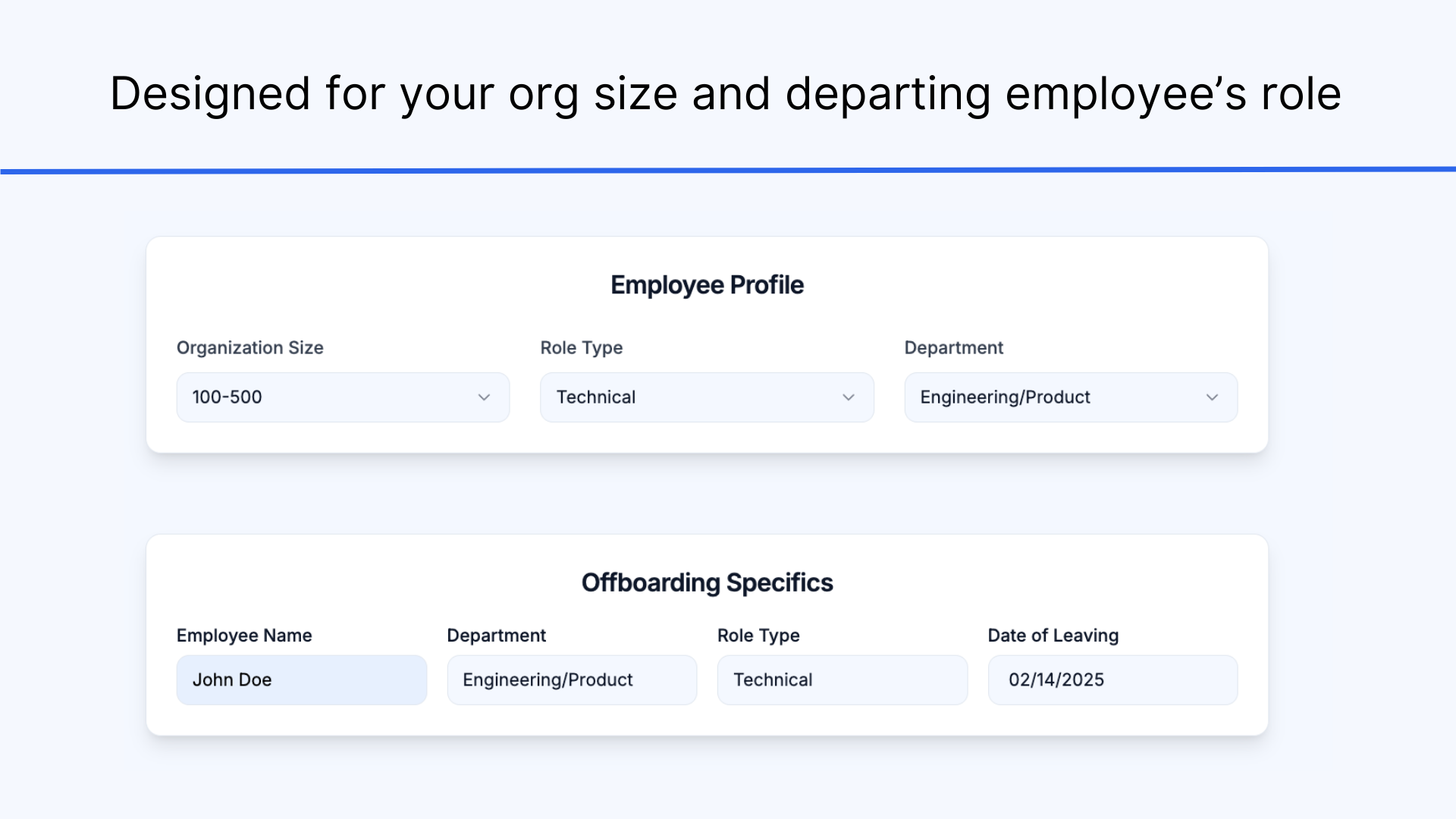Click the Date of Leaving label
This screenshot has width=1456, height=819.
click(x=1053, y=635)
